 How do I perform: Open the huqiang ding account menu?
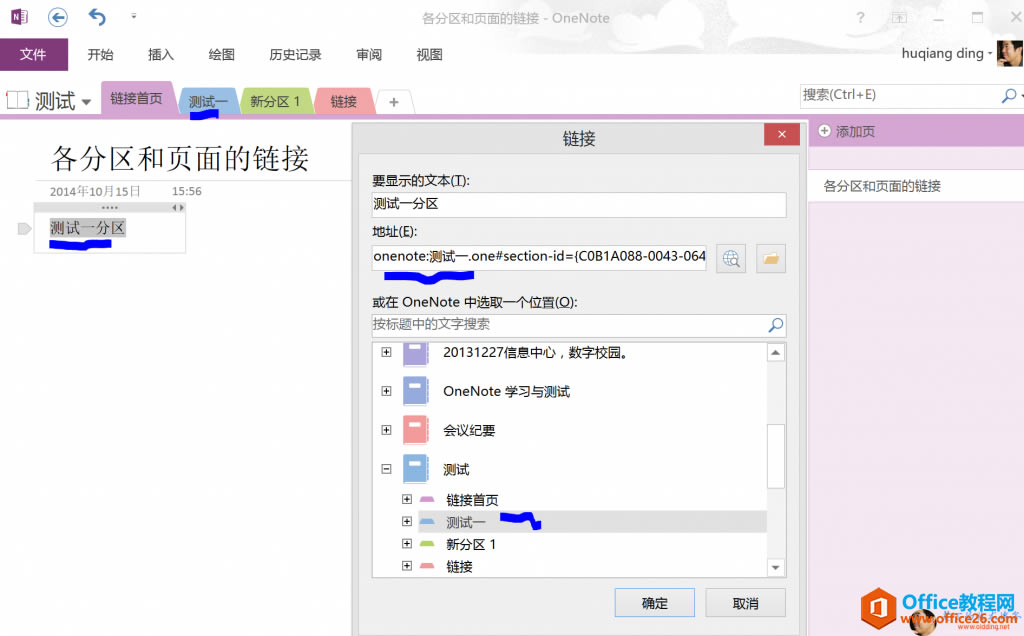946,54
